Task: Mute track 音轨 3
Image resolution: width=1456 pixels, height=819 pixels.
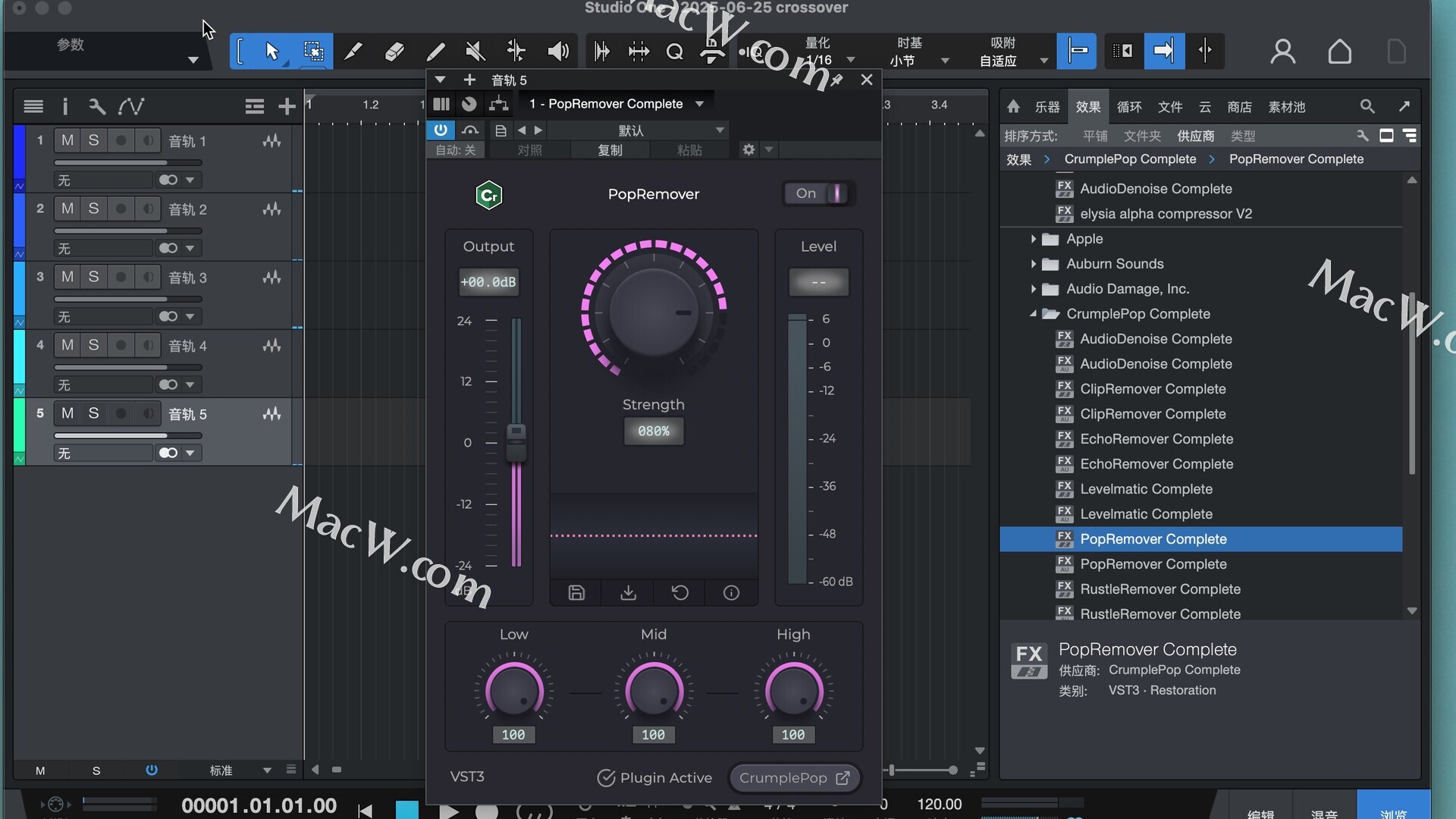Action: (x=67, y=277)
